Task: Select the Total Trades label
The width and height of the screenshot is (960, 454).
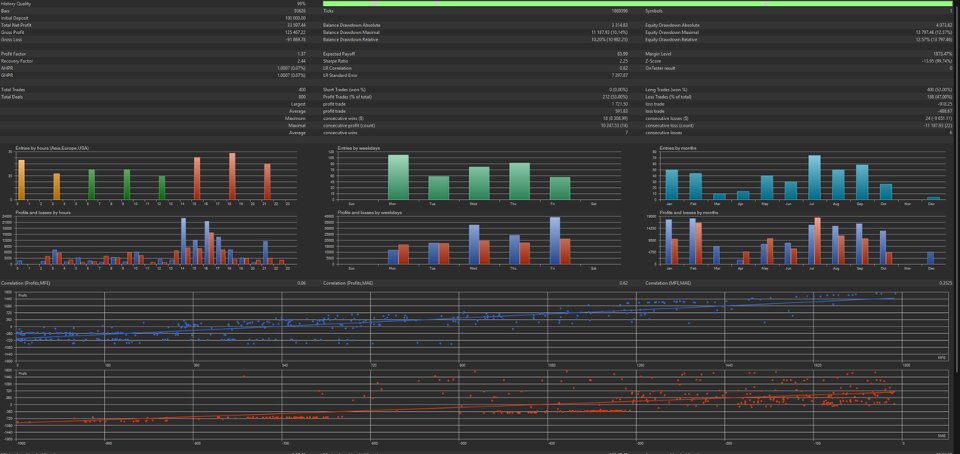Action: pos(10,90)
